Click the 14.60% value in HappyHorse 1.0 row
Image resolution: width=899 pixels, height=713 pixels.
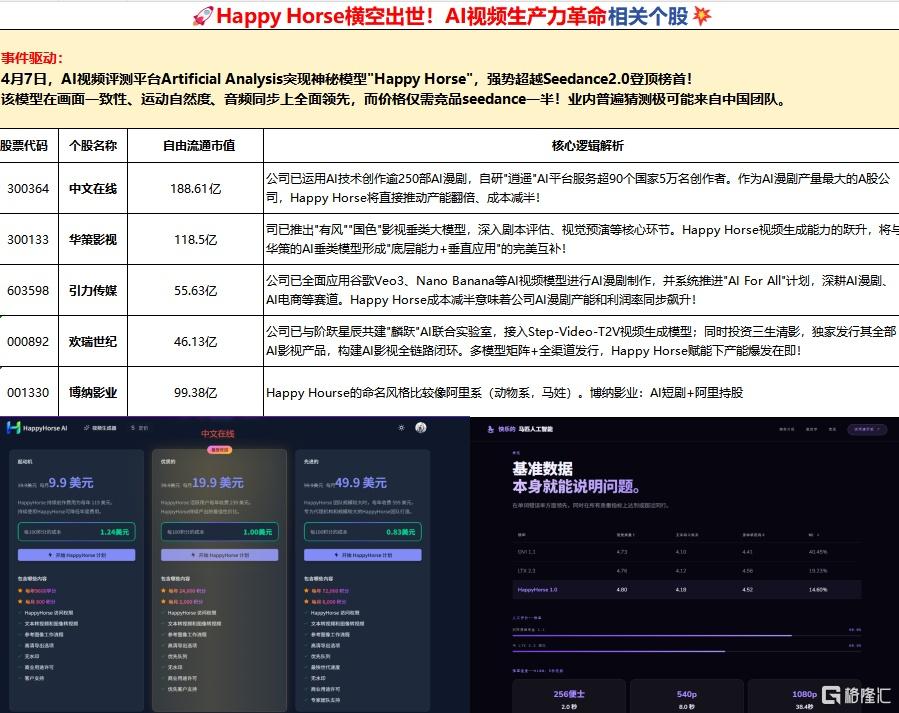(x=818, y=589)
